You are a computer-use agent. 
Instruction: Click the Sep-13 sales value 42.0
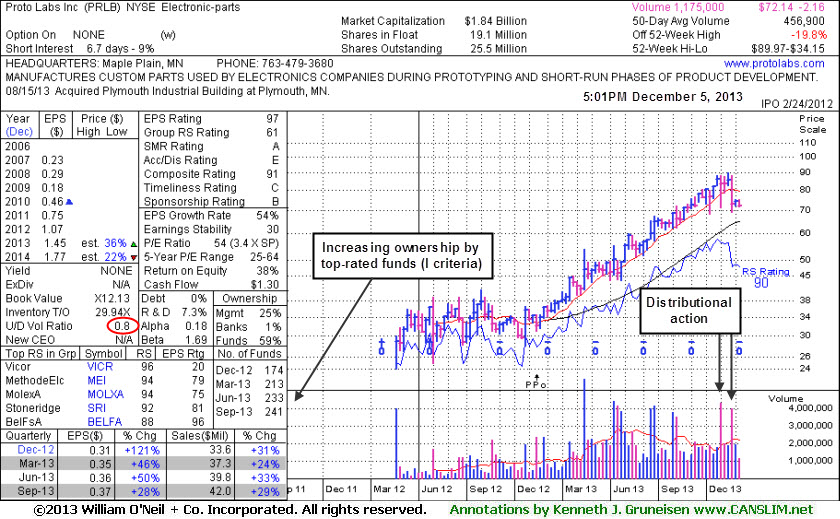coord(220,491)
